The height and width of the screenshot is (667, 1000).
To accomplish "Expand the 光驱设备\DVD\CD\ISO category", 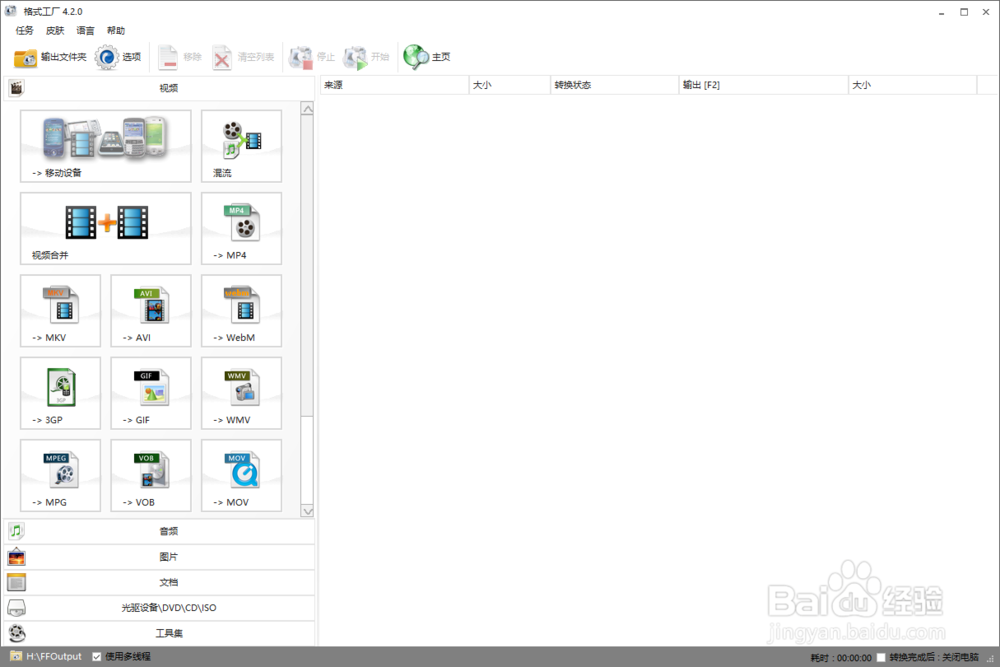I will pos(159,608).
